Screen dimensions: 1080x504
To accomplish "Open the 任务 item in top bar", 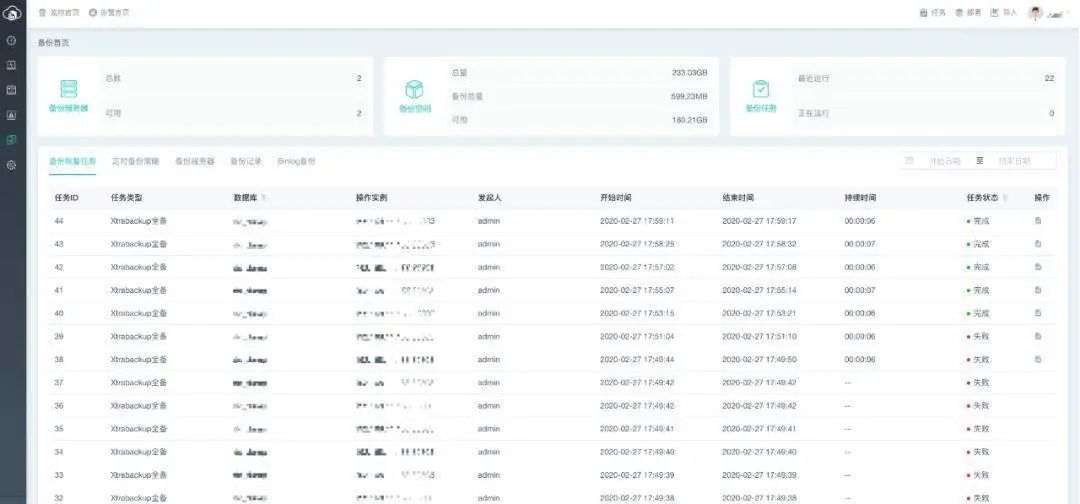I will point(931,13).
